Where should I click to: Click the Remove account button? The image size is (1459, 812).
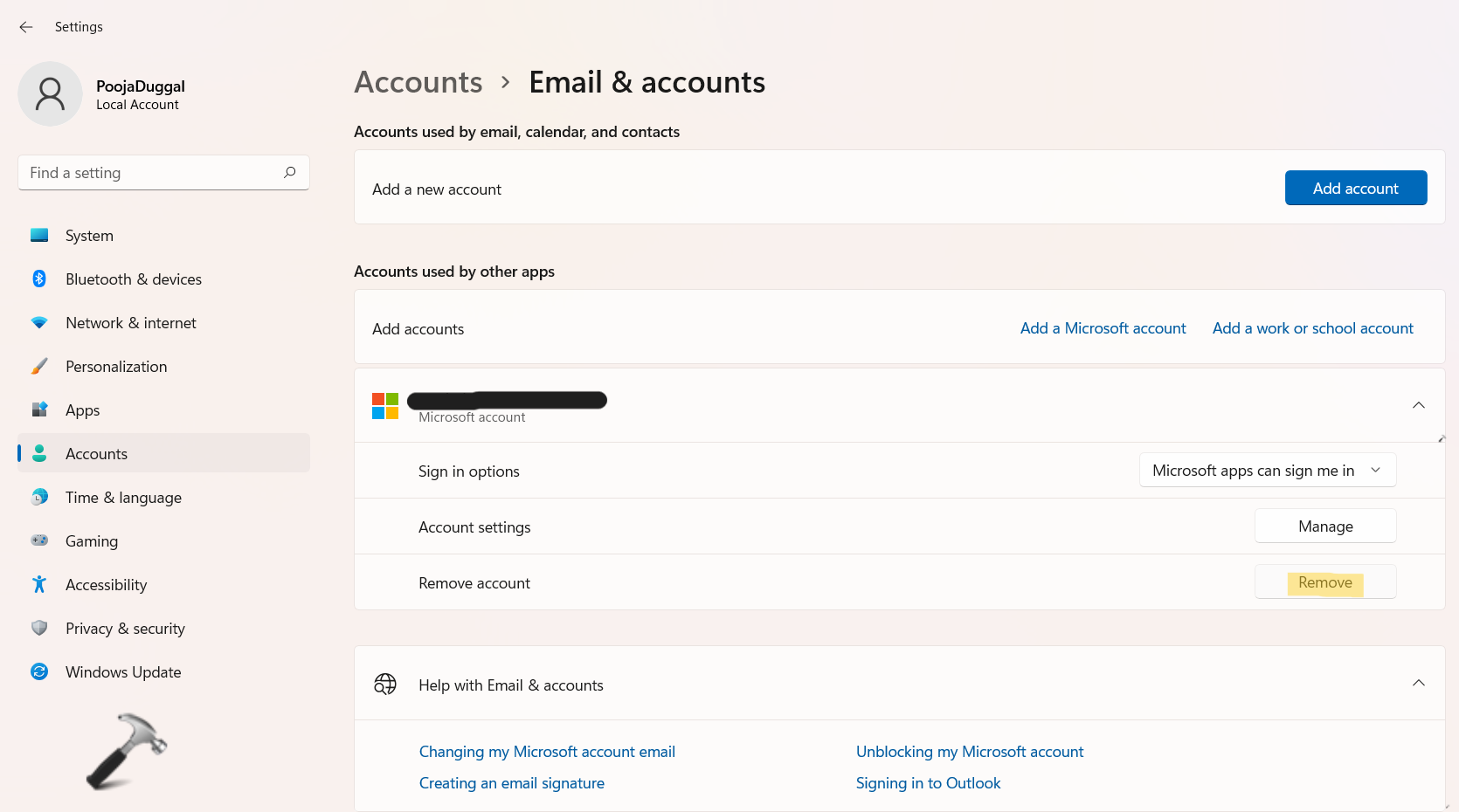[1324, 582]
